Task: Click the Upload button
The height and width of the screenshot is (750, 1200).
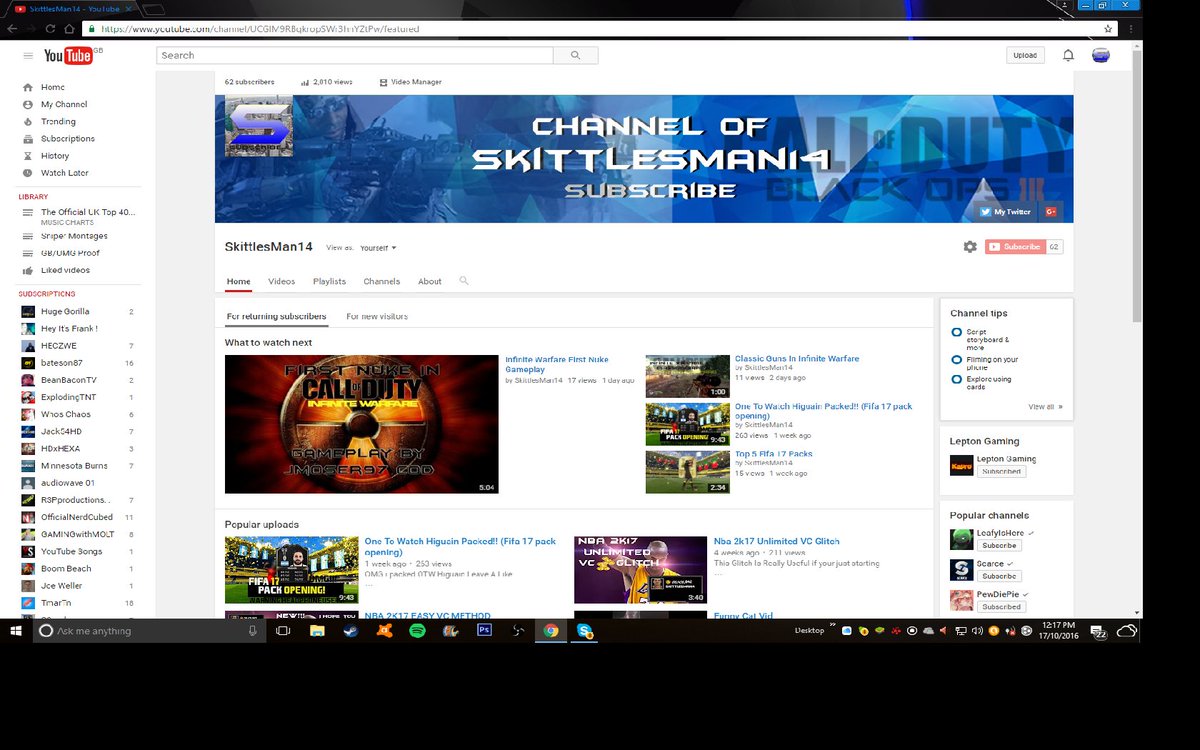Action: 1025,56
